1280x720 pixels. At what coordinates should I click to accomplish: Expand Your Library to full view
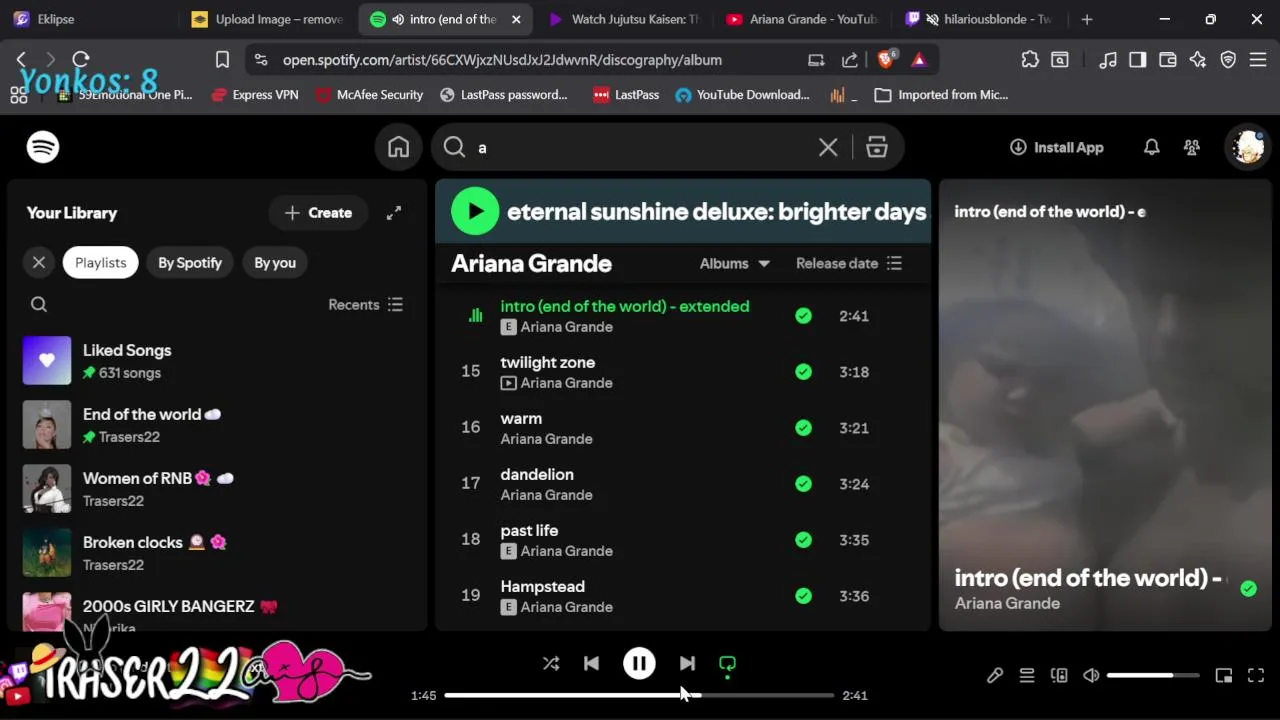[x=394, y=212]
